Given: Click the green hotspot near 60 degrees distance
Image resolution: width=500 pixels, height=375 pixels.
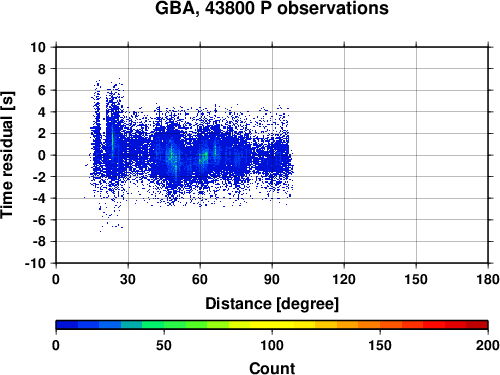Looking at the screenshot, I should click(x=204, y=157).
